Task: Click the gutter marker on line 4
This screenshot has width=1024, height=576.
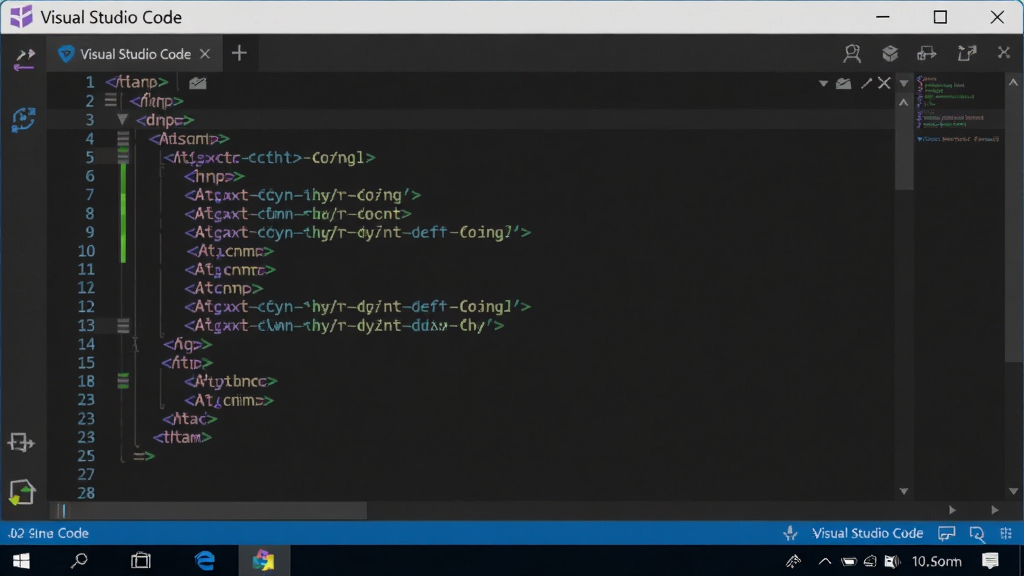Action: click(123, 138)
